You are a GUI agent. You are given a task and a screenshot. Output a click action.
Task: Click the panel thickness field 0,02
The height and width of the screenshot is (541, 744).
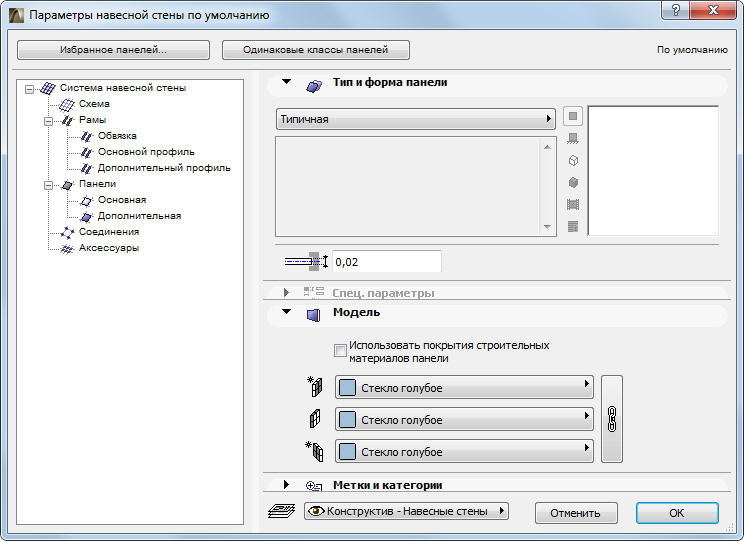click(x=387, y=262)
